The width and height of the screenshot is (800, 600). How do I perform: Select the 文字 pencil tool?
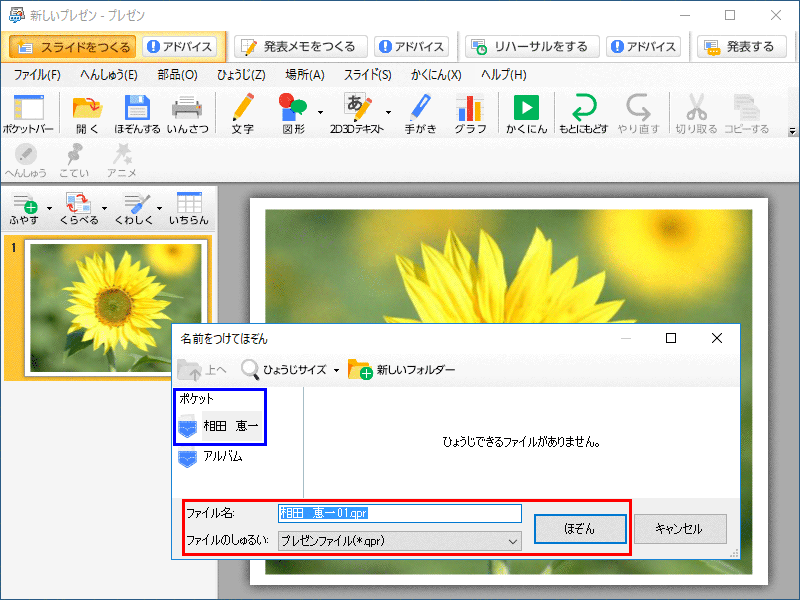pos(243,107)
